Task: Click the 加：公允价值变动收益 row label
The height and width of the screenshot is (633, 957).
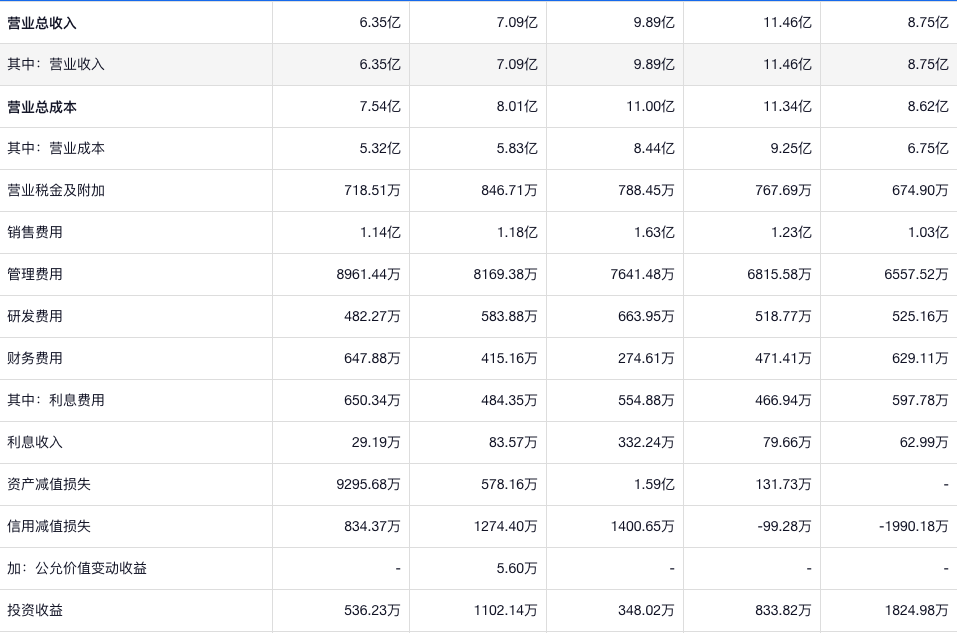Action: click(77, 568)
